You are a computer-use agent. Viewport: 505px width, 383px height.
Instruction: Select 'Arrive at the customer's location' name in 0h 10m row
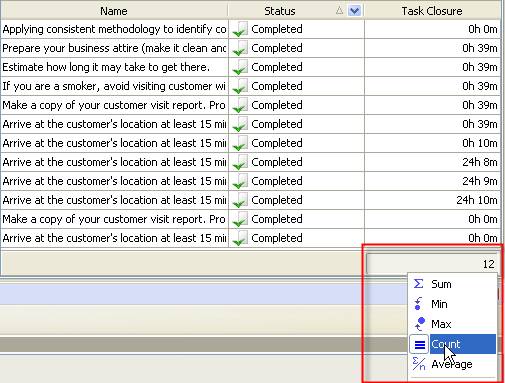114,143
